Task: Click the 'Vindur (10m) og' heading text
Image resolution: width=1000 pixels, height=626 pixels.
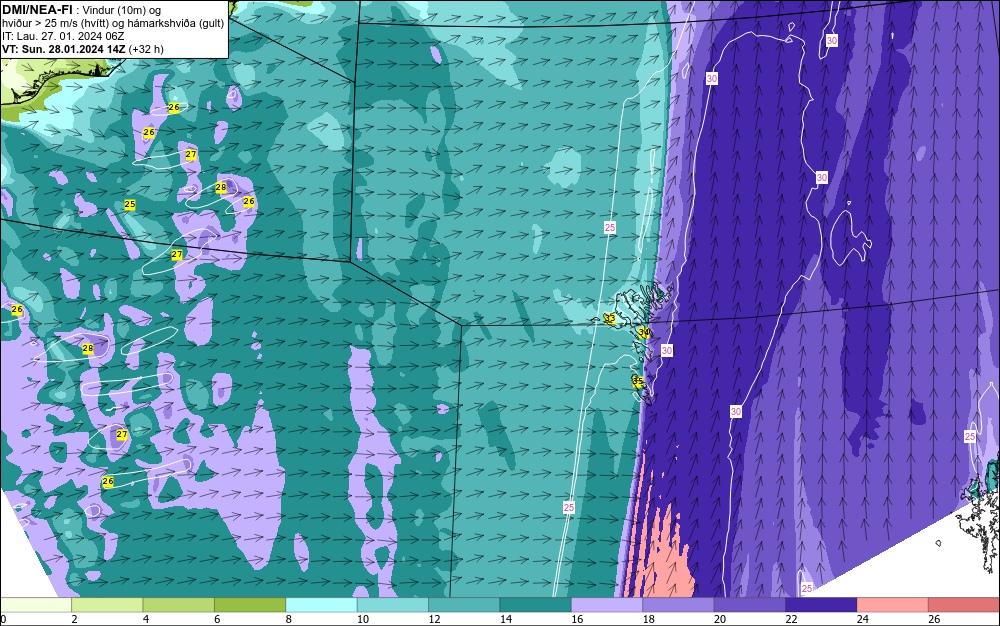Action: (122, 10)
